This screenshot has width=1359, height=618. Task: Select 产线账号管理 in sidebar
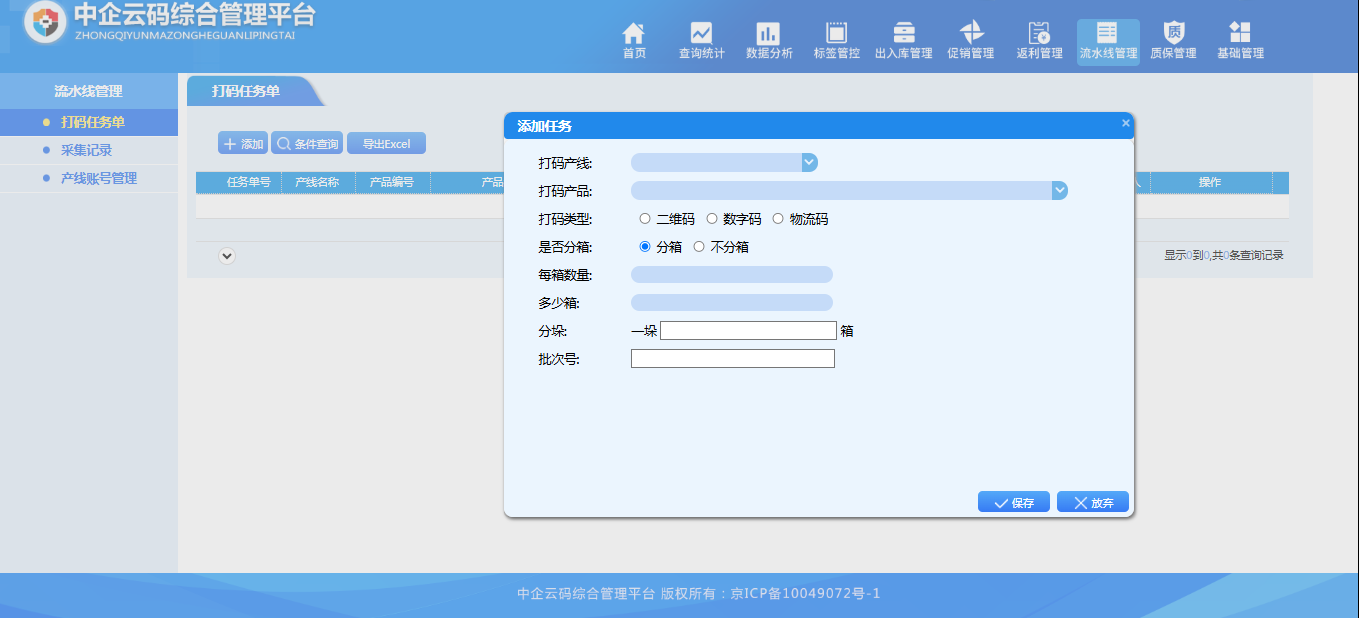(99, 178)
